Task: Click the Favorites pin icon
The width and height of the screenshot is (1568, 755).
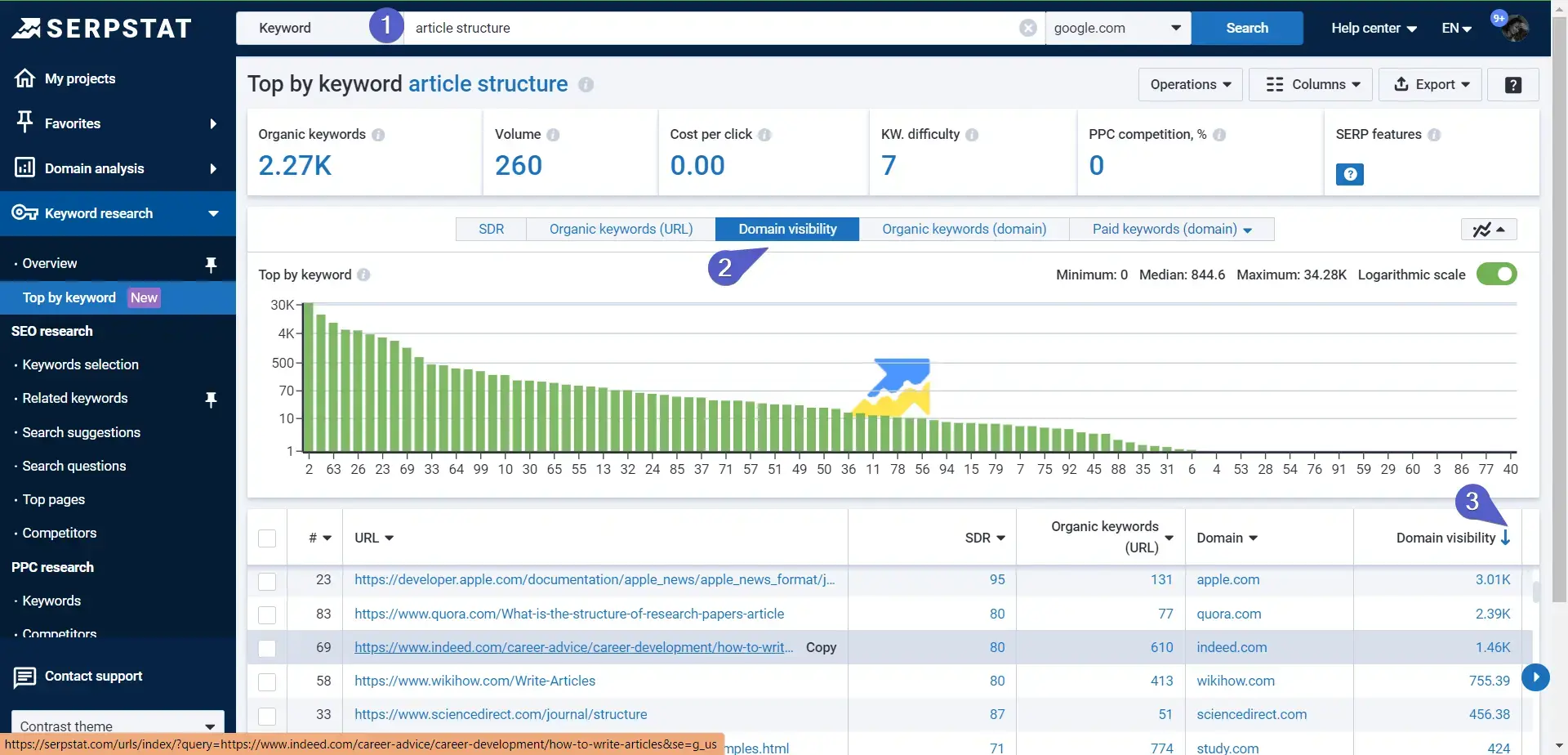Action: (24, 122)
